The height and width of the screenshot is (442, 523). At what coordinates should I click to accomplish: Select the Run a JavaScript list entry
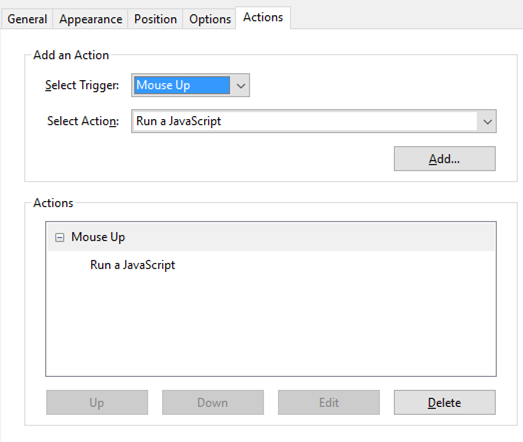click(132, 265)
